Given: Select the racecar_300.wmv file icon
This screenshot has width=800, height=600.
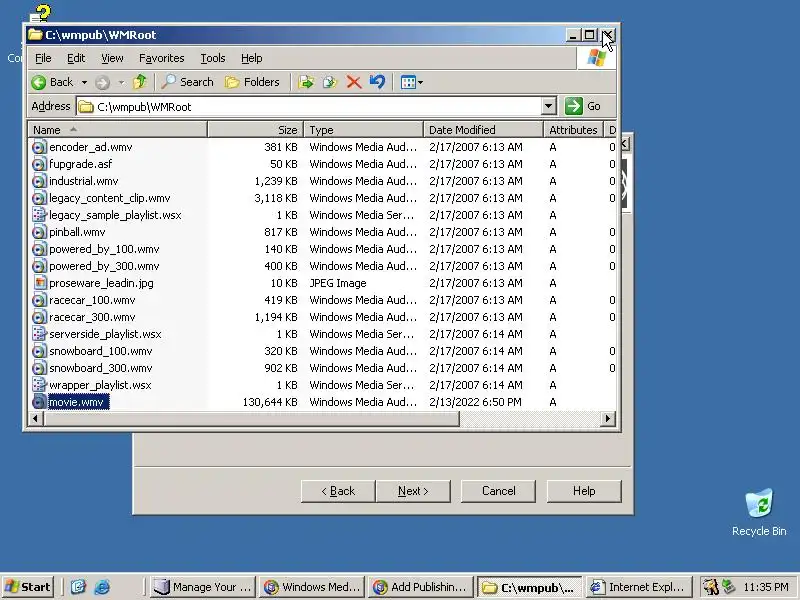Looking at the screenshot, I should click(x=39, y=317).
